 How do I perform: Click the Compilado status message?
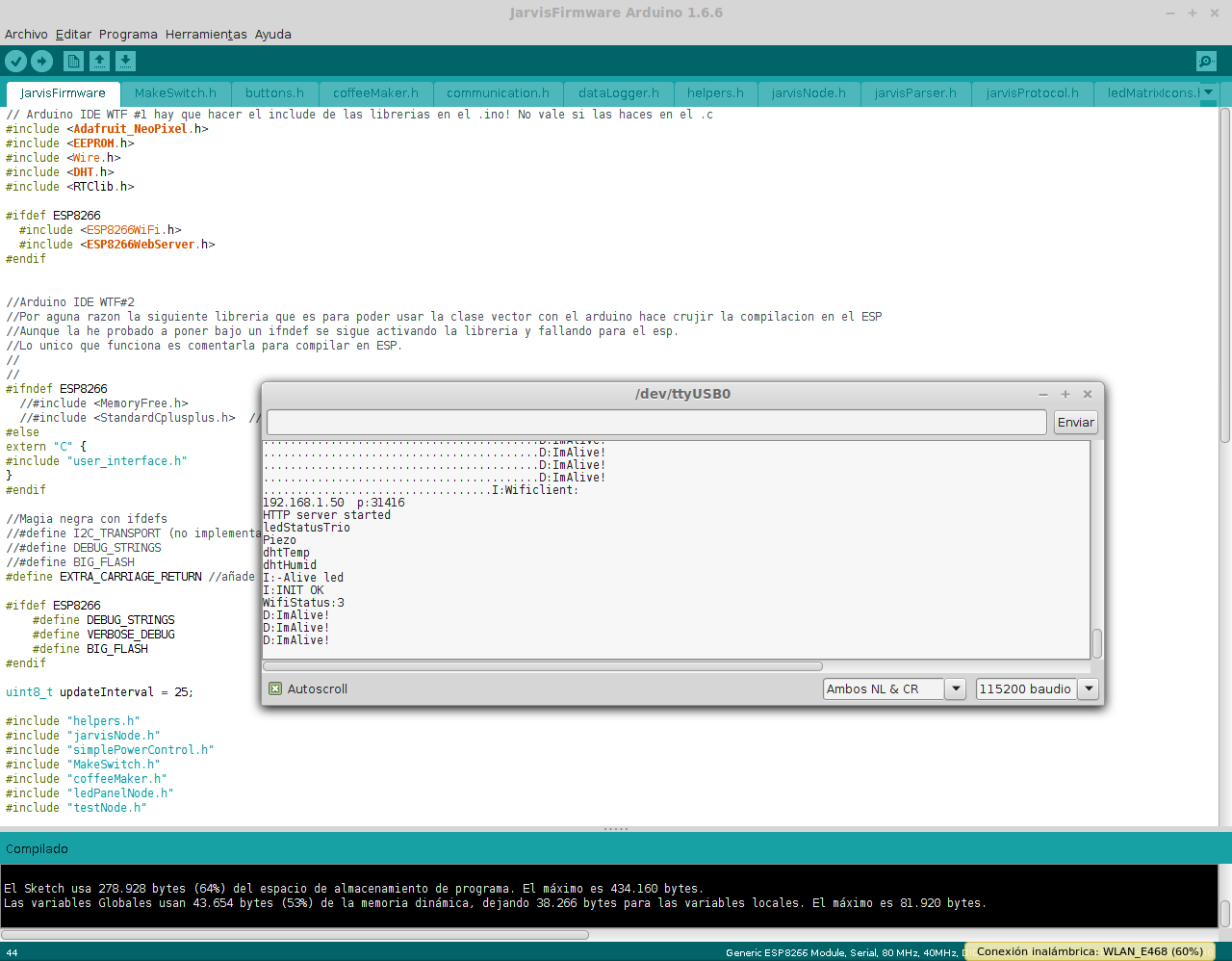pos(37,849)
